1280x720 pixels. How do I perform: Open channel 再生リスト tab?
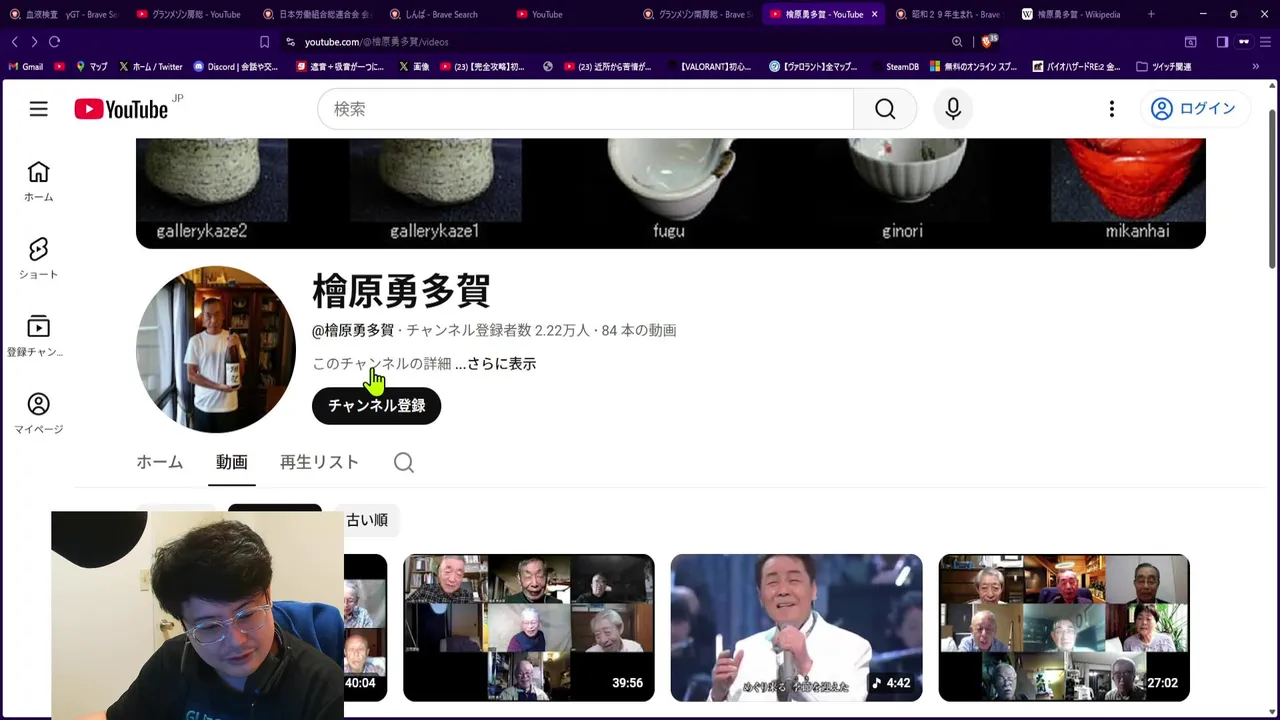point(319,462)
